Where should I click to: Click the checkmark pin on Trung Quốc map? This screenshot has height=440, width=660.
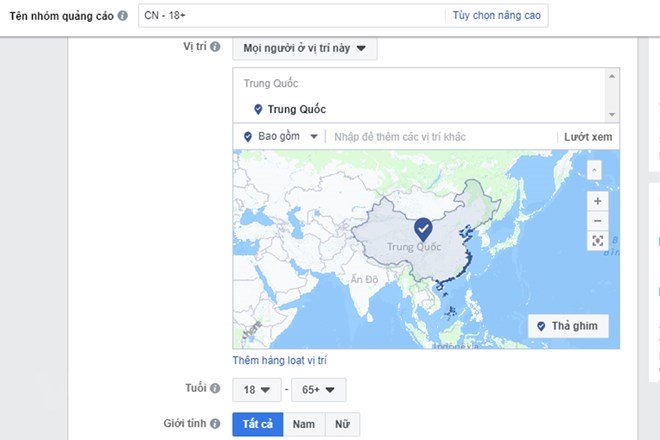tap(424, 229)
